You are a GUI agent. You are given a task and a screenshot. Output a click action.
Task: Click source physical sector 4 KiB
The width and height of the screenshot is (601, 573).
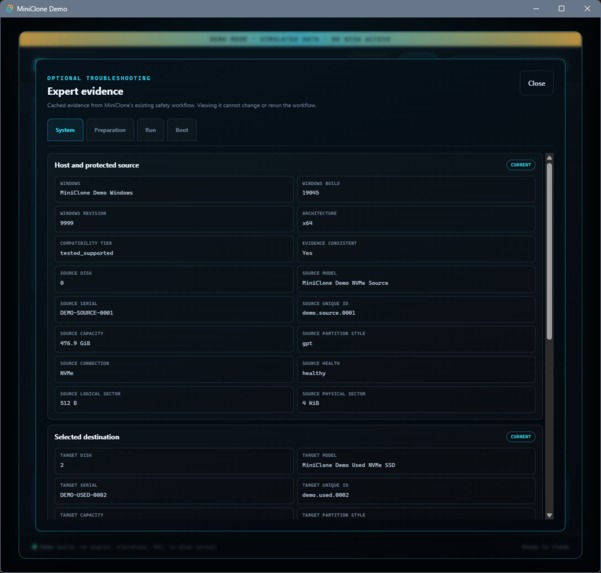tap(310, 403)
